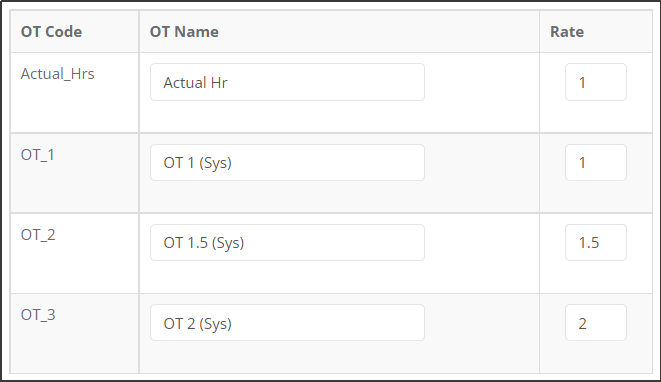
Task: Select the rate input for OT_1
Action: coord(596,163)
